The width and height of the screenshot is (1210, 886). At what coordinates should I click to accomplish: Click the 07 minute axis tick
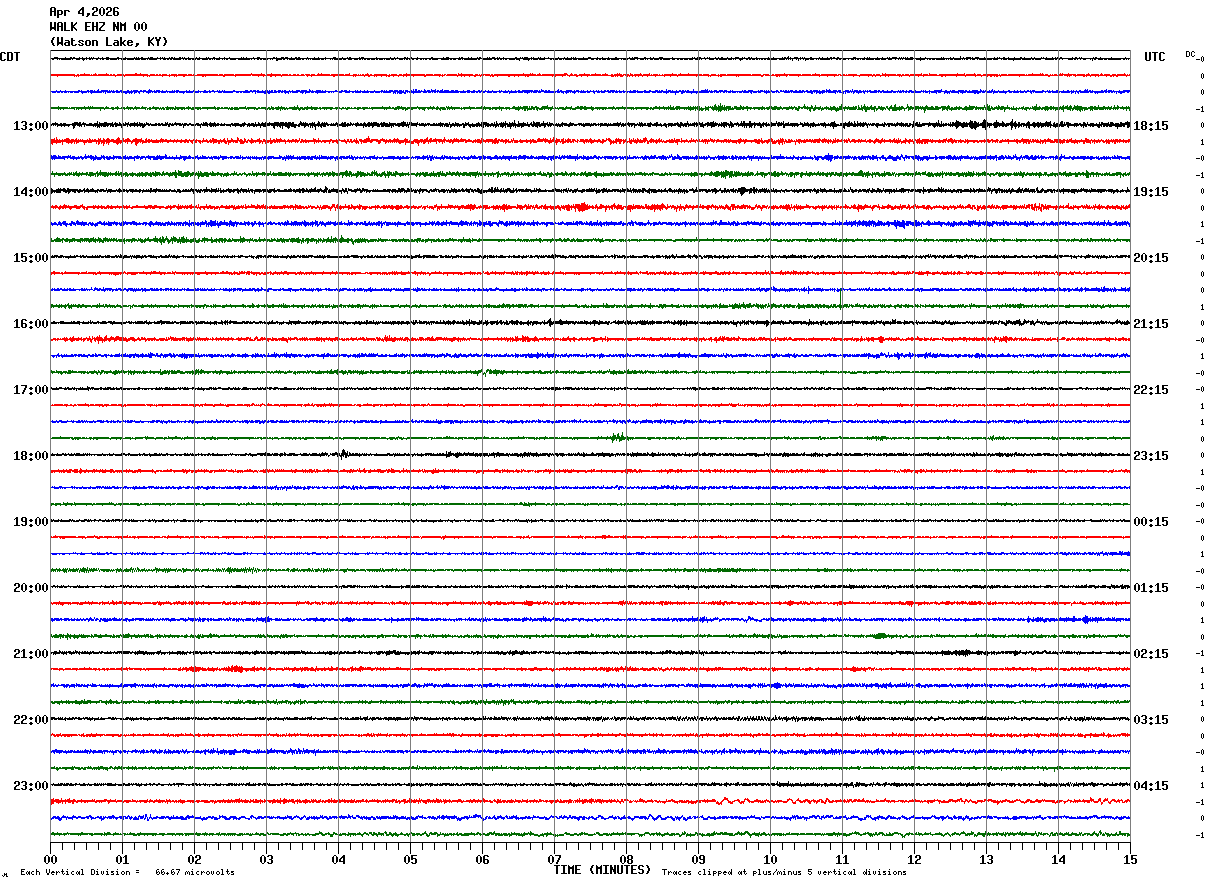click(x=554, y=859)
